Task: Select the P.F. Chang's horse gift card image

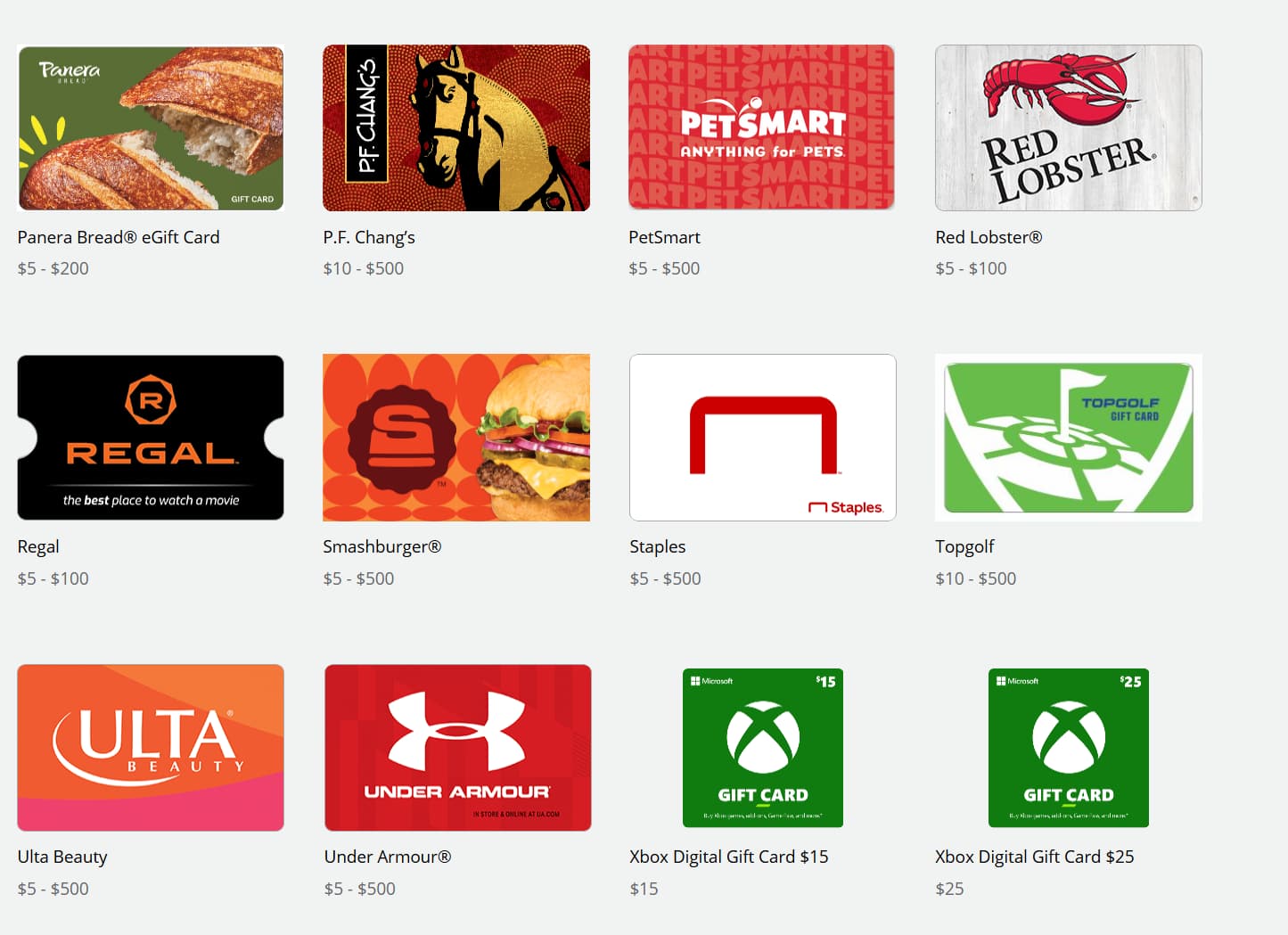Action: coord(456,127)
